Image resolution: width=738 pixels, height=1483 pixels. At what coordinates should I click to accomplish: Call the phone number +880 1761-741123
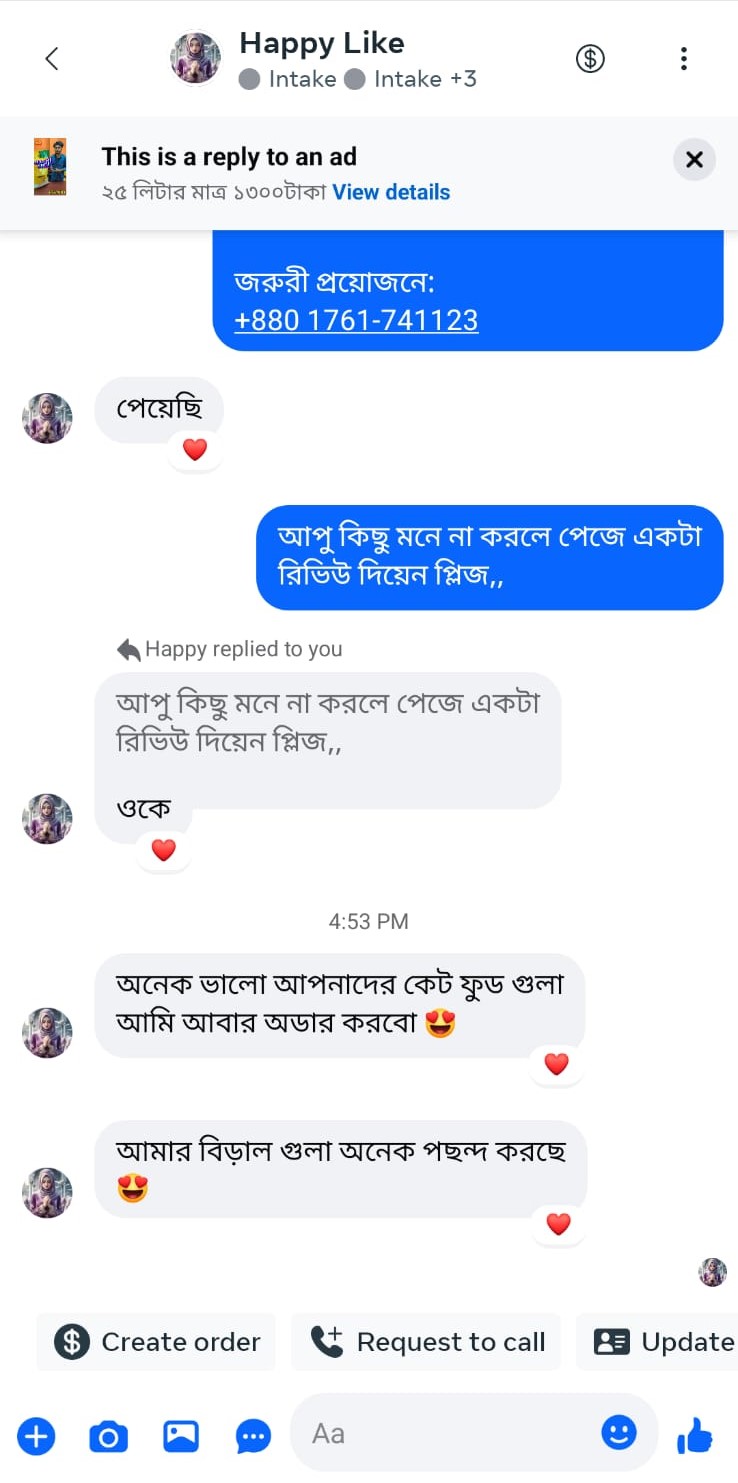(x=356, y=320)
